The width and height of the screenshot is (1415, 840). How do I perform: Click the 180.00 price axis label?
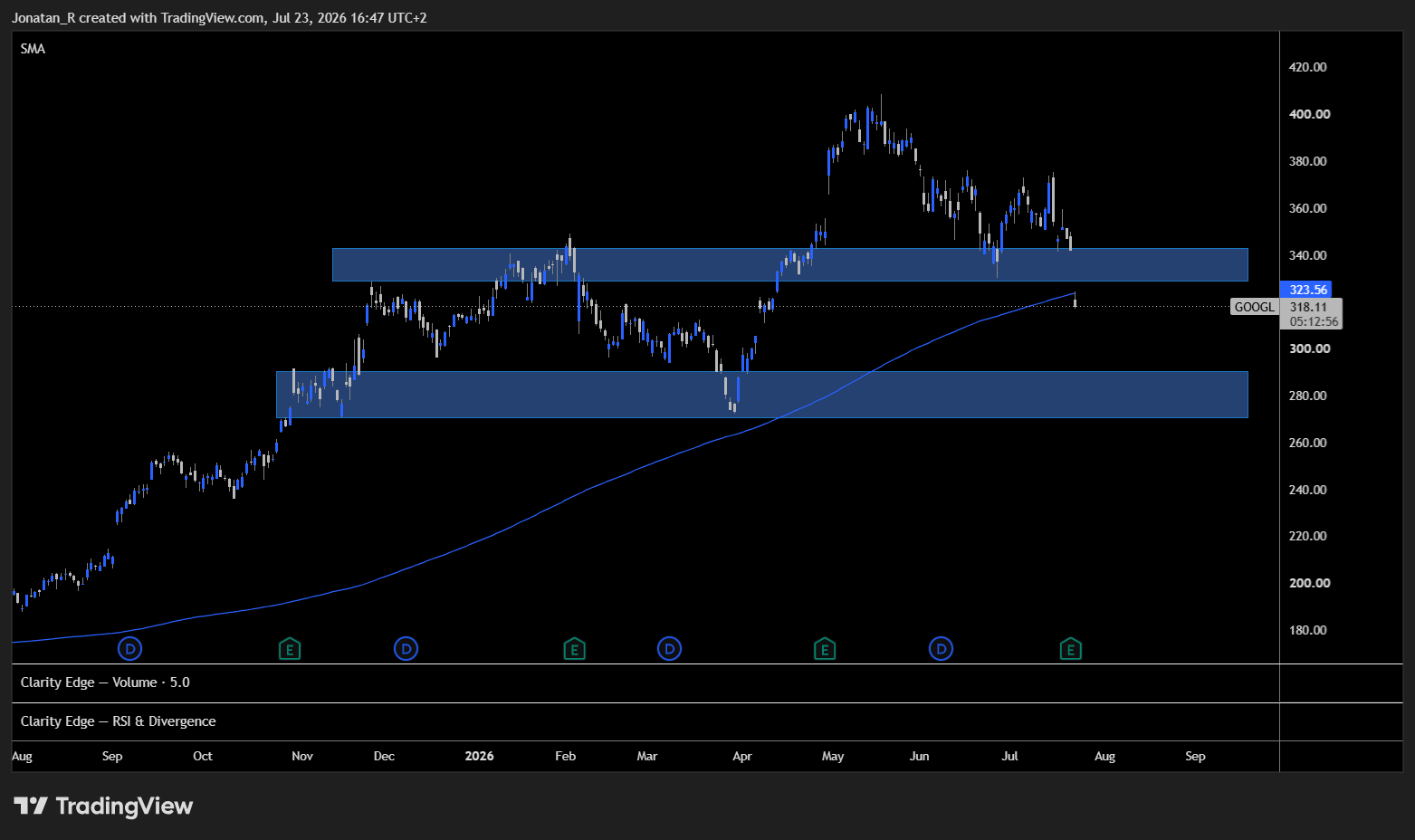(x=1307, y=630)
